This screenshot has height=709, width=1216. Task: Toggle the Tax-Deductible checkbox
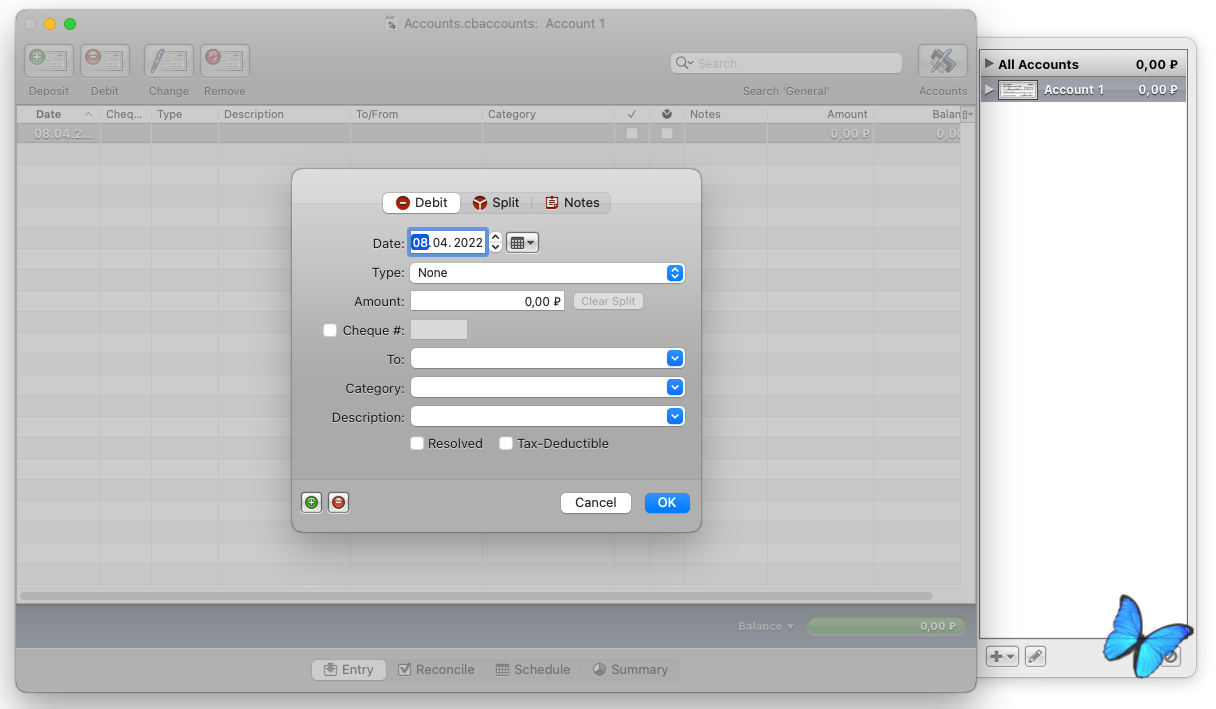(506, 444)
